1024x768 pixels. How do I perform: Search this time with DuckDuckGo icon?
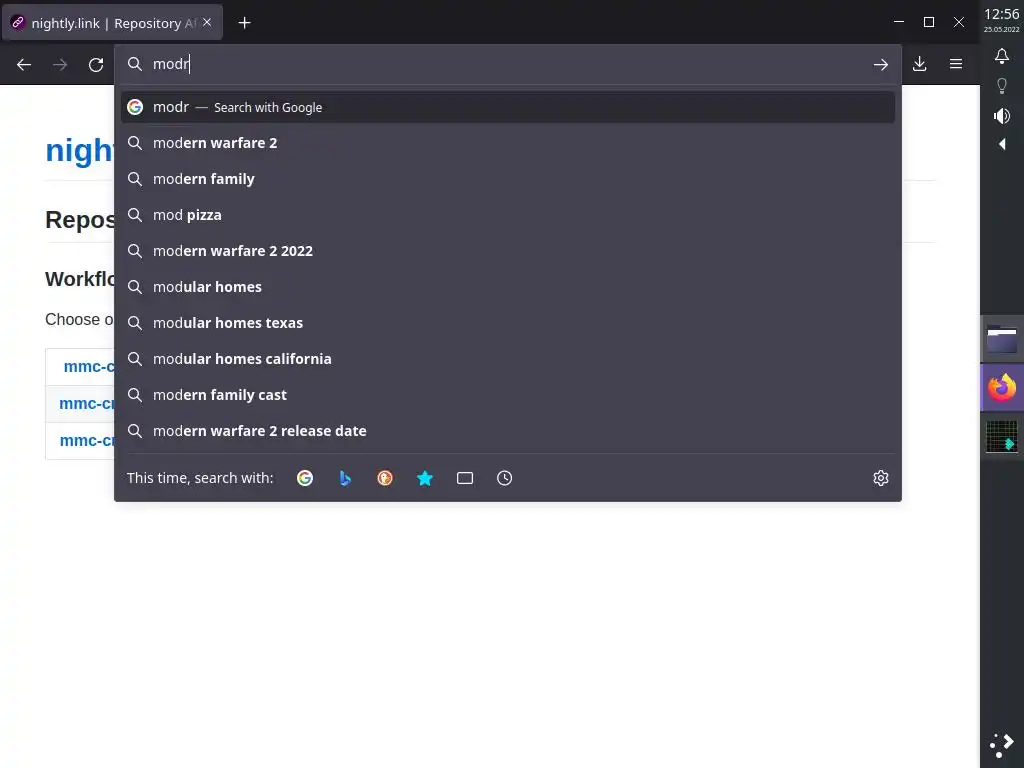(x=385, y=478)
